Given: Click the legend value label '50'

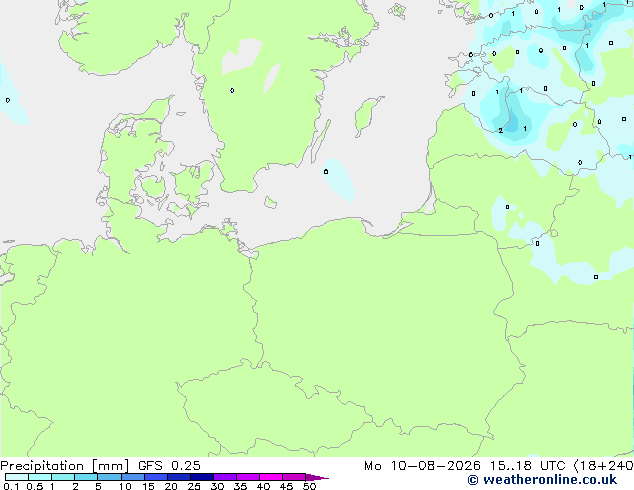Looking at the screenshot, I should point(309,486).
